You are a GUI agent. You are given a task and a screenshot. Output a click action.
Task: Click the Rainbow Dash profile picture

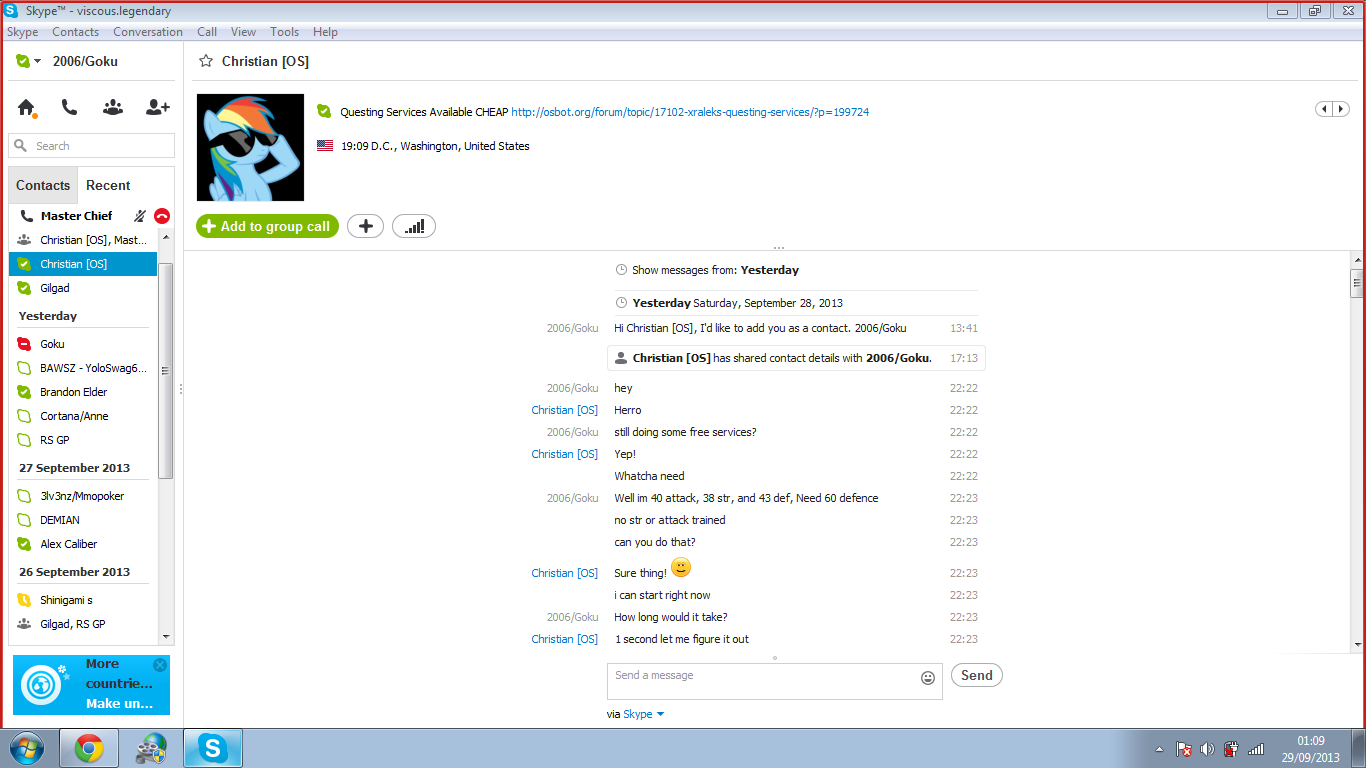click(250, 147)
